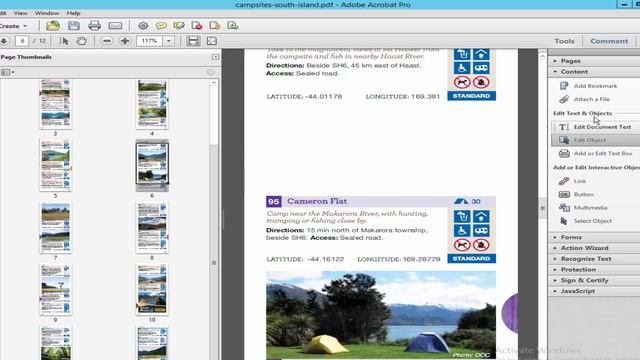
Task: Switch to the Comment pane
Action: coord(609,41)
